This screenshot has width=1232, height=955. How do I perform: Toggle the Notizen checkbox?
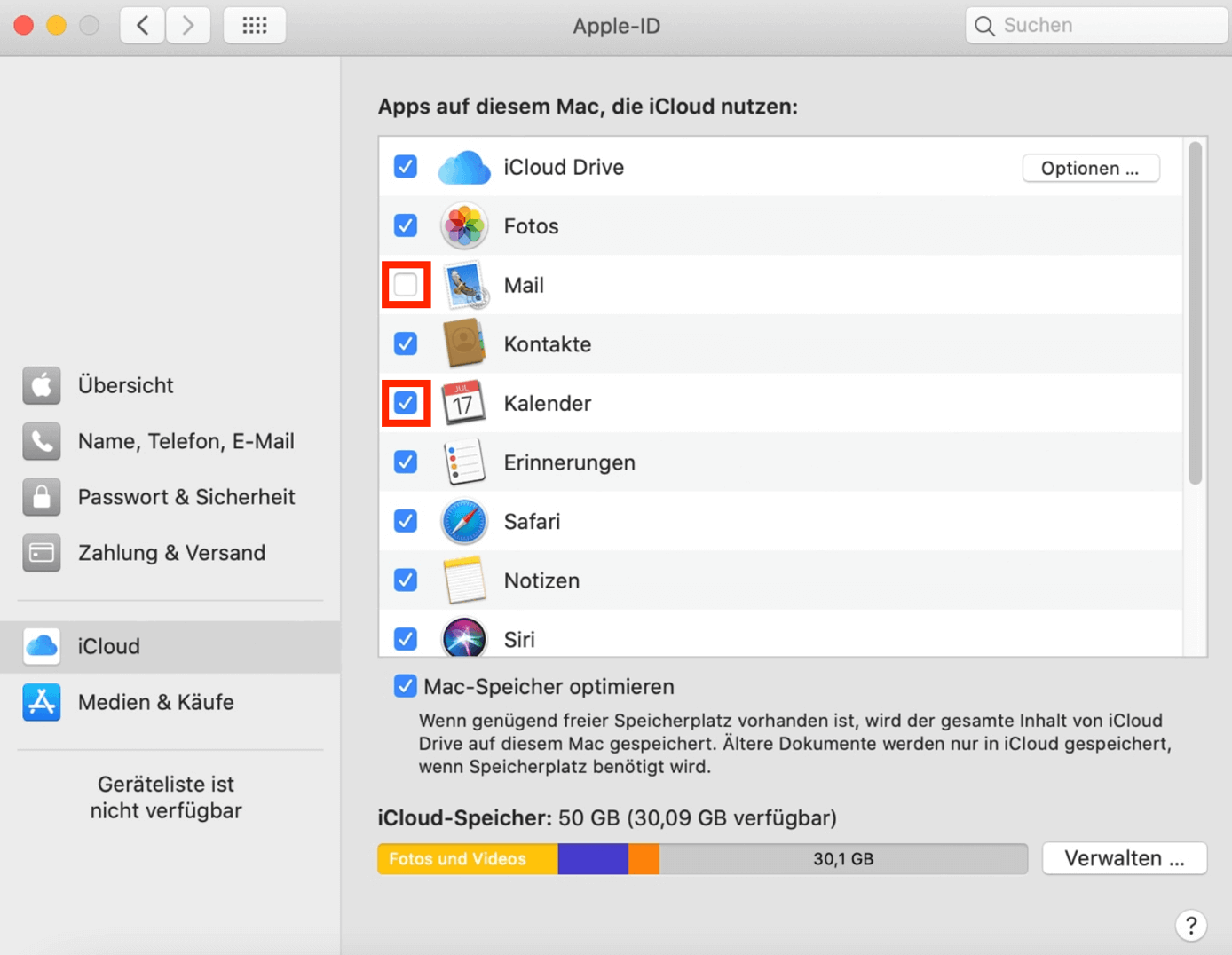(x=406, y=580)
